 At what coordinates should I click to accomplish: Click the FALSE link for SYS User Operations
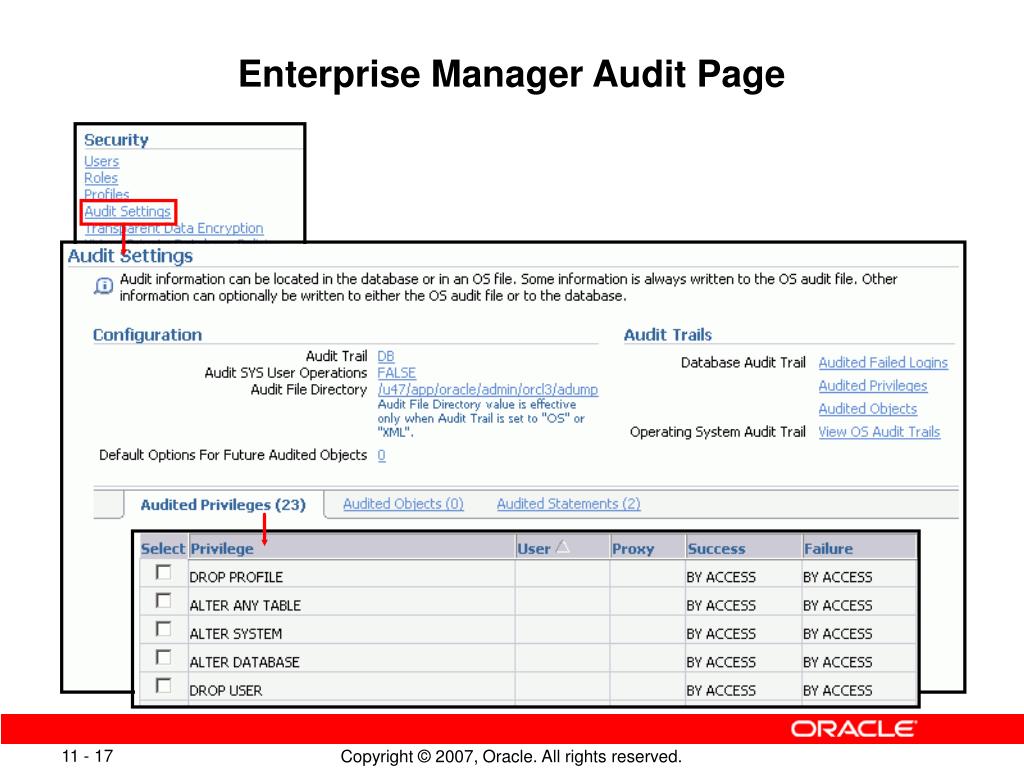[x=396, y=374]
